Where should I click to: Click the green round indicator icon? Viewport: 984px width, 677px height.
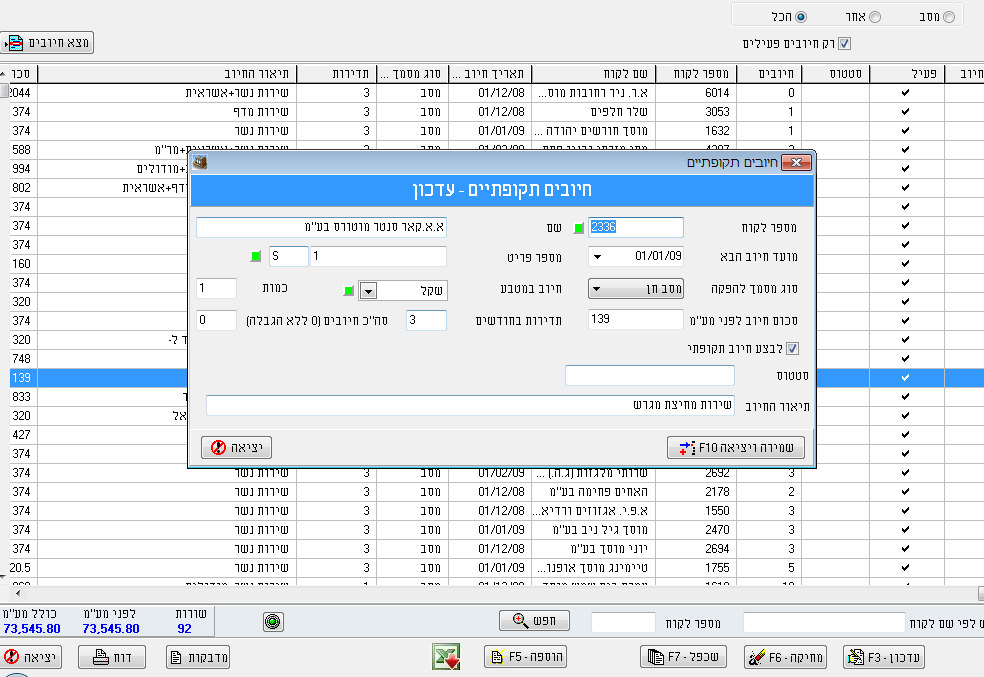[x=273, y=621]
